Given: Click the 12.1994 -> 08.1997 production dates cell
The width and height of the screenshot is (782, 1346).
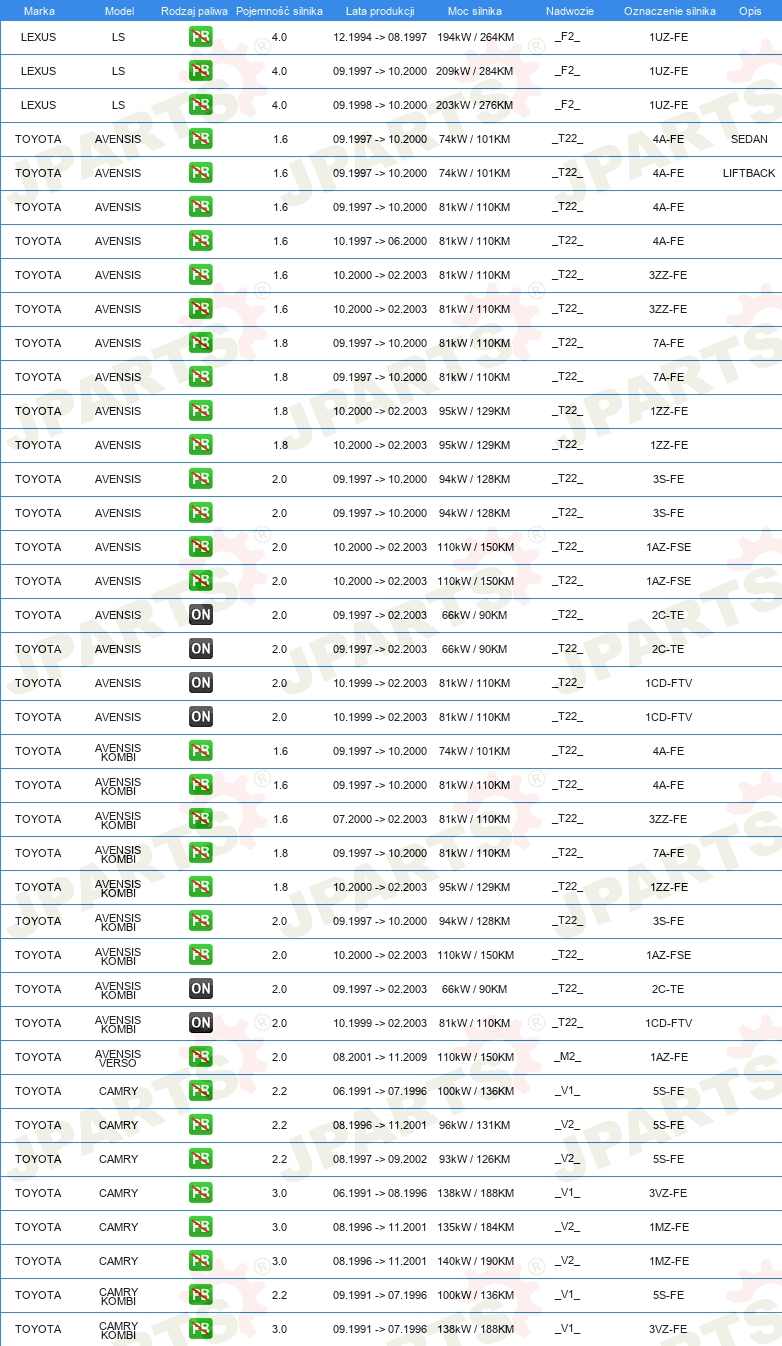Looking at the screenshot, I should tap(380, 37).
